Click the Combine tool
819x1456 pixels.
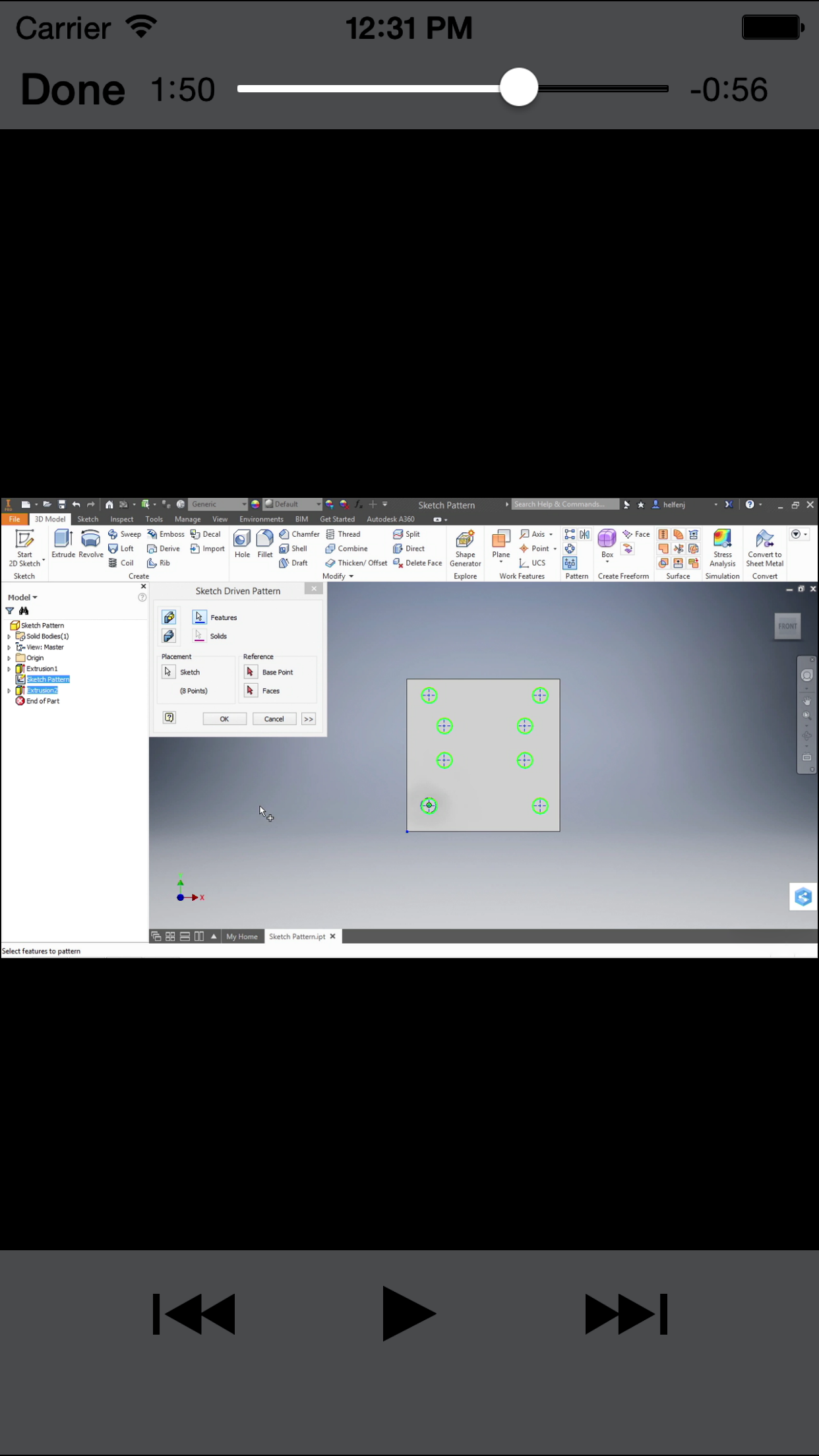click(346, 549)
